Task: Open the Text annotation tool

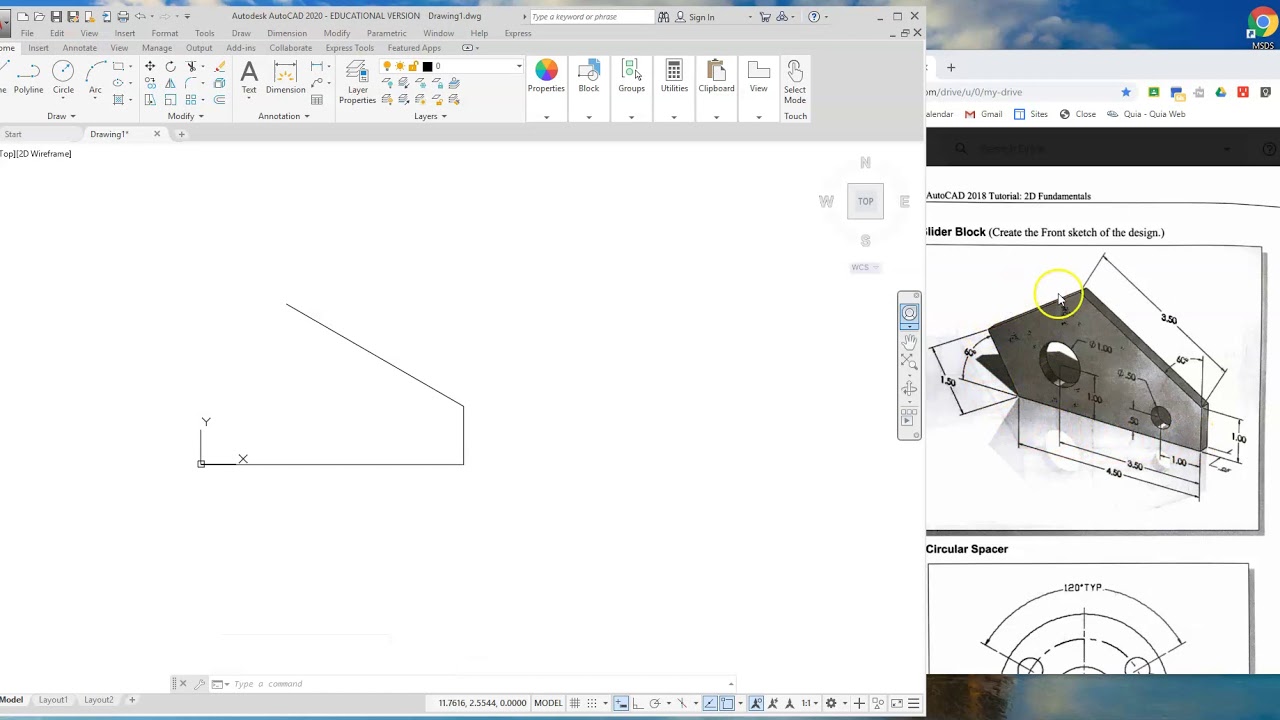Action: coord(249,77)
